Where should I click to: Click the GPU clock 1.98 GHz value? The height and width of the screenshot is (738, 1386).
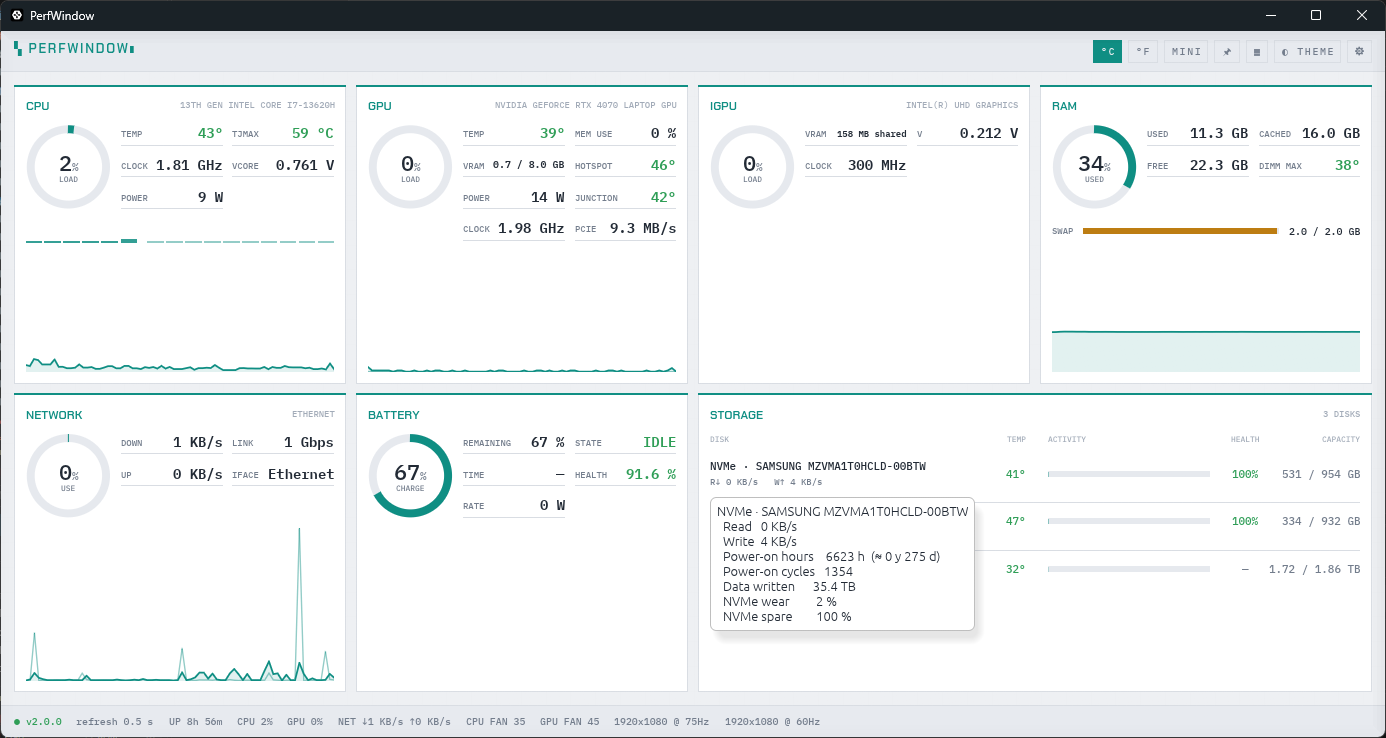coord(531,228)
